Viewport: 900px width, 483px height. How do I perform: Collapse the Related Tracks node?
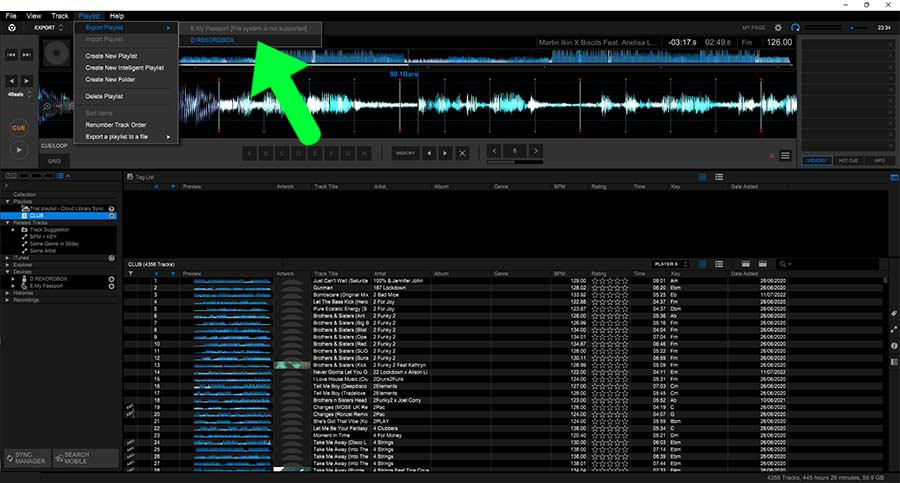point(7,222)
